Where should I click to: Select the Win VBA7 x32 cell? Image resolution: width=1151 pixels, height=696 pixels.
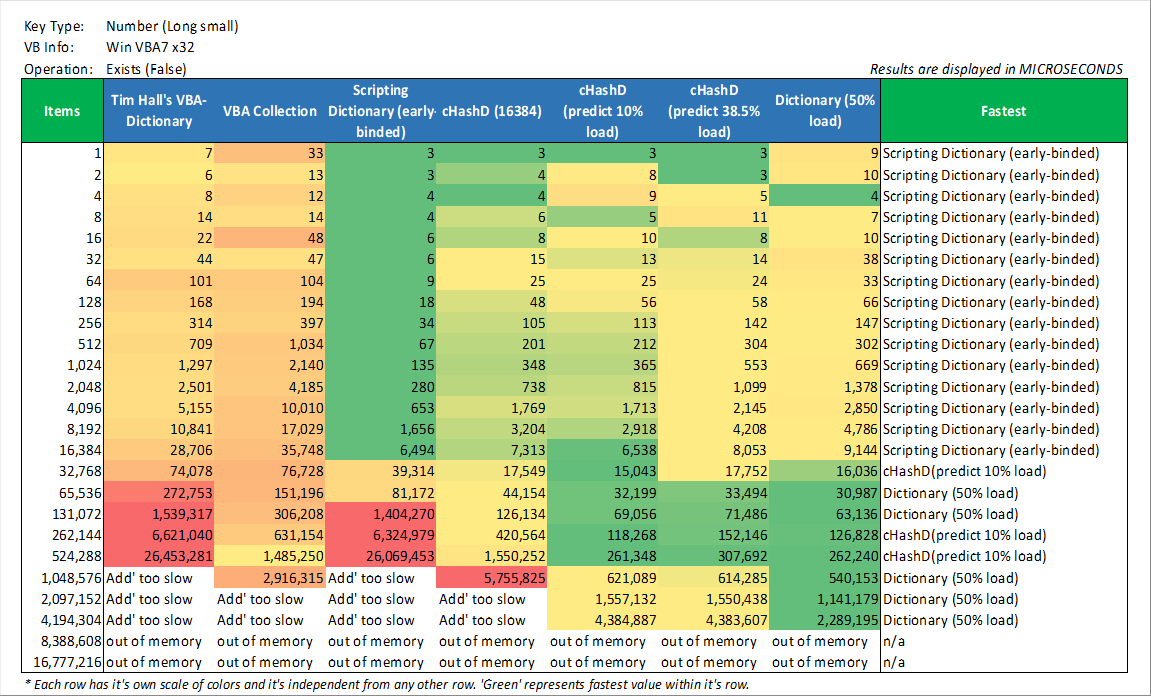pos(148,47)
